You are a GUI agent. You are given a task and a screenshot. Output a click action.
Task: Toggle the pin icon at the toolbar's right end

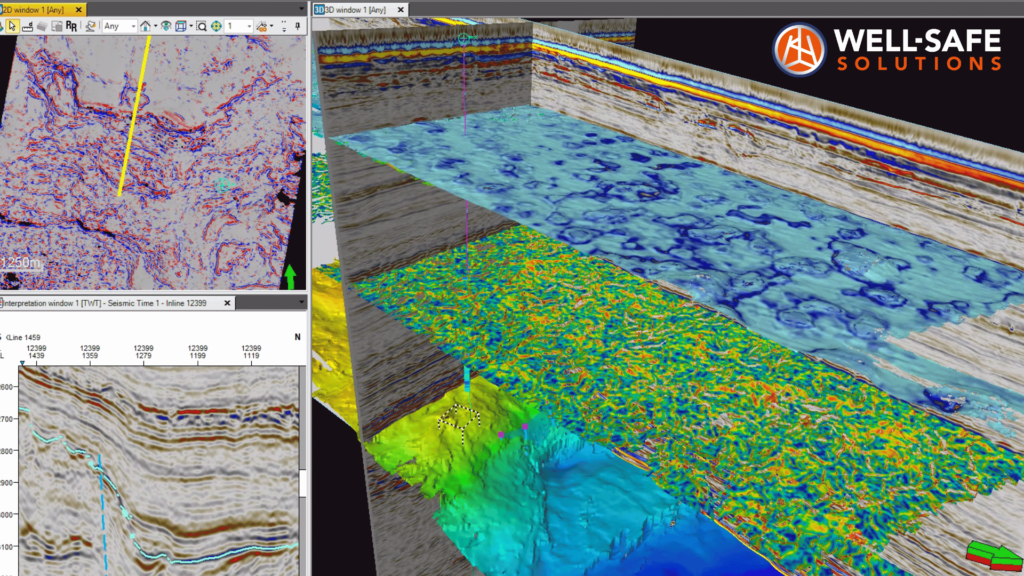tap(297, 28)
